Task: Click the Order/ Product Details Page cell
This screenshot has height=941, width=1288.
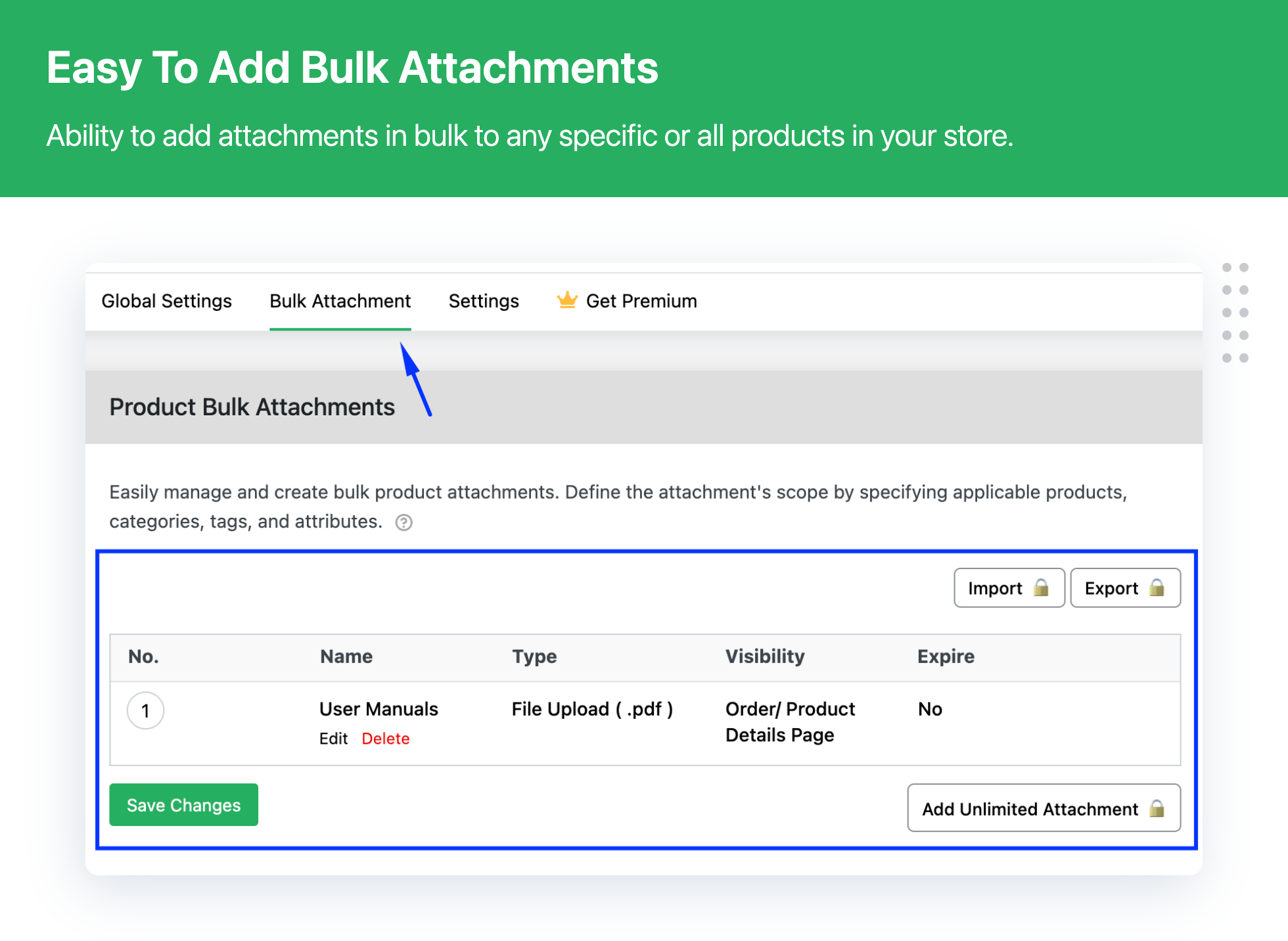Action: 790,722
